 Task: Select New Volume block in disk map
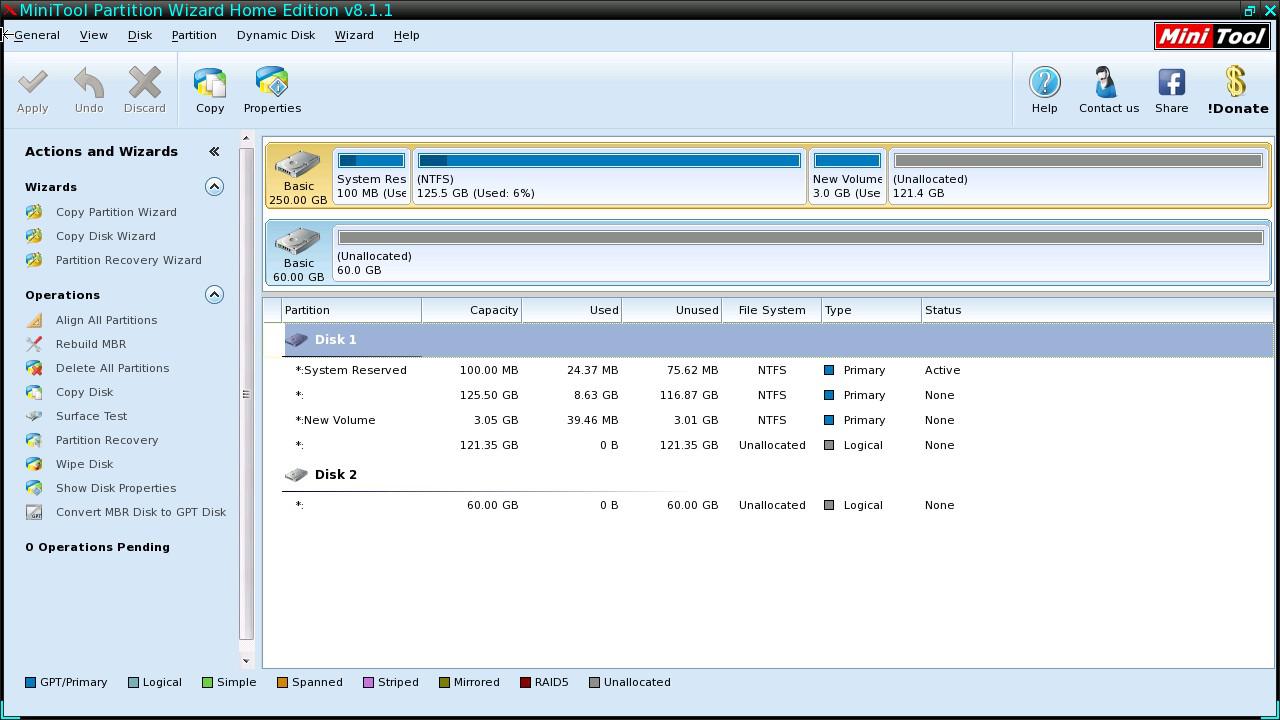point(847,175)
